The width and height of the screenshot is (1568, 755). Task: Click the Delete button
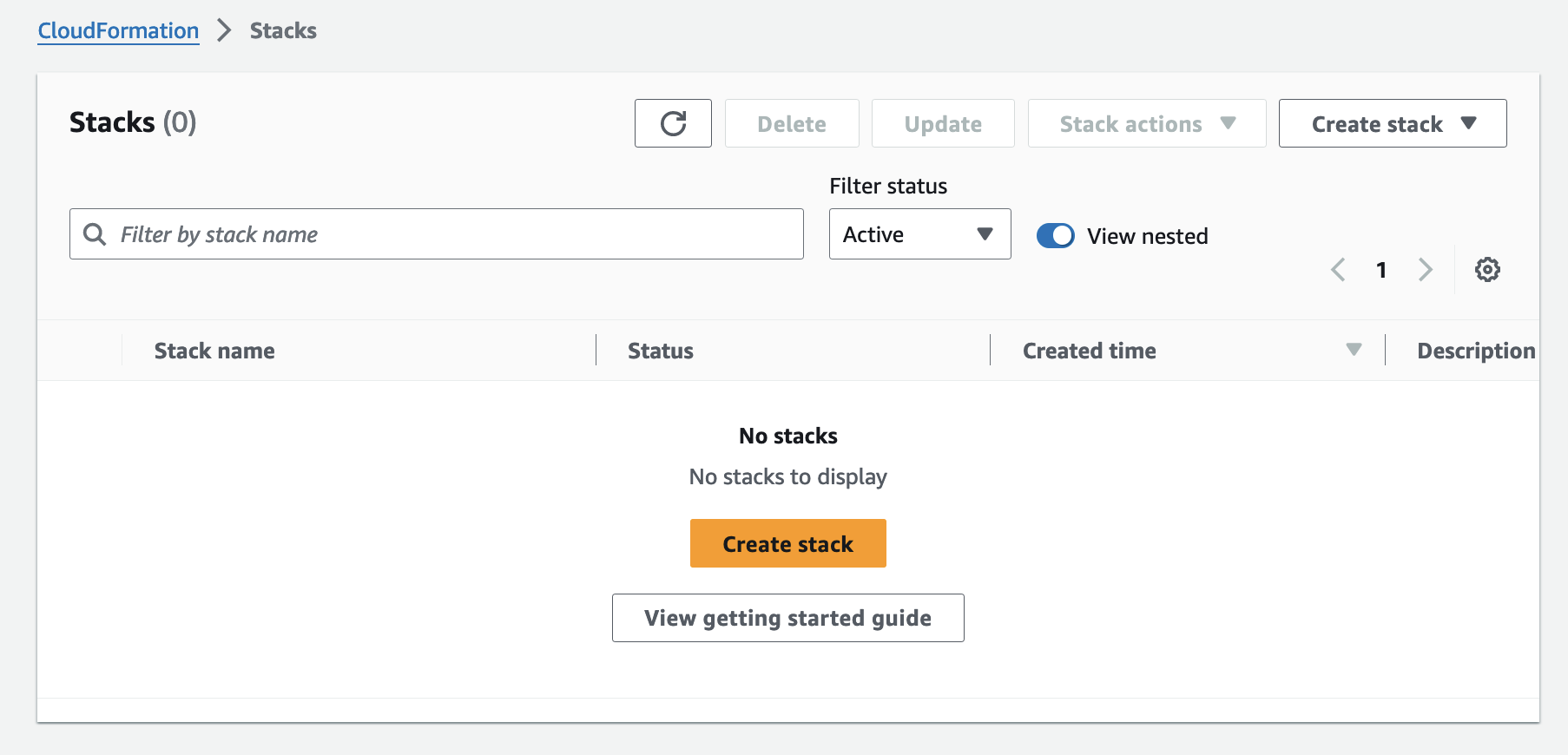click(x=791, y=124)
